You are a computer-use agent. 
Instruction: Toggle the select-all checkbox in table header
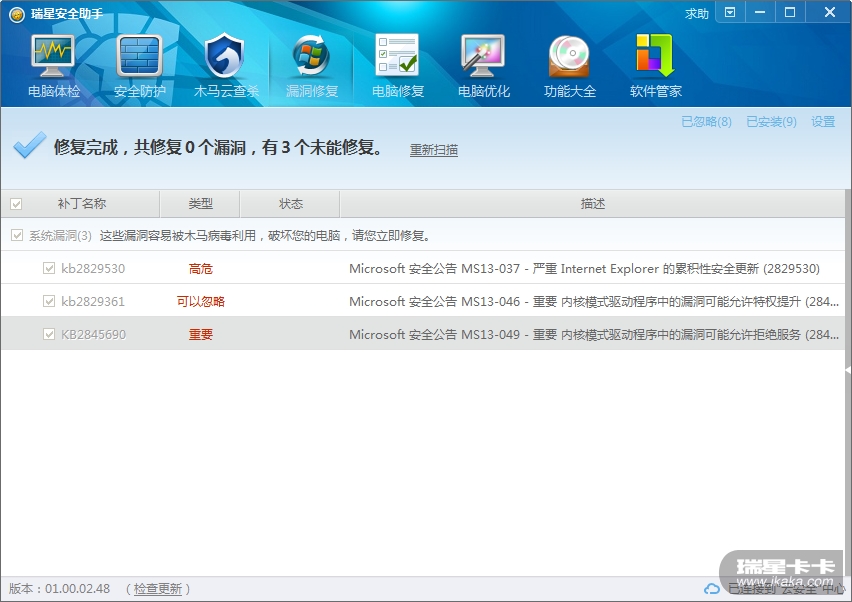[16, 204]
